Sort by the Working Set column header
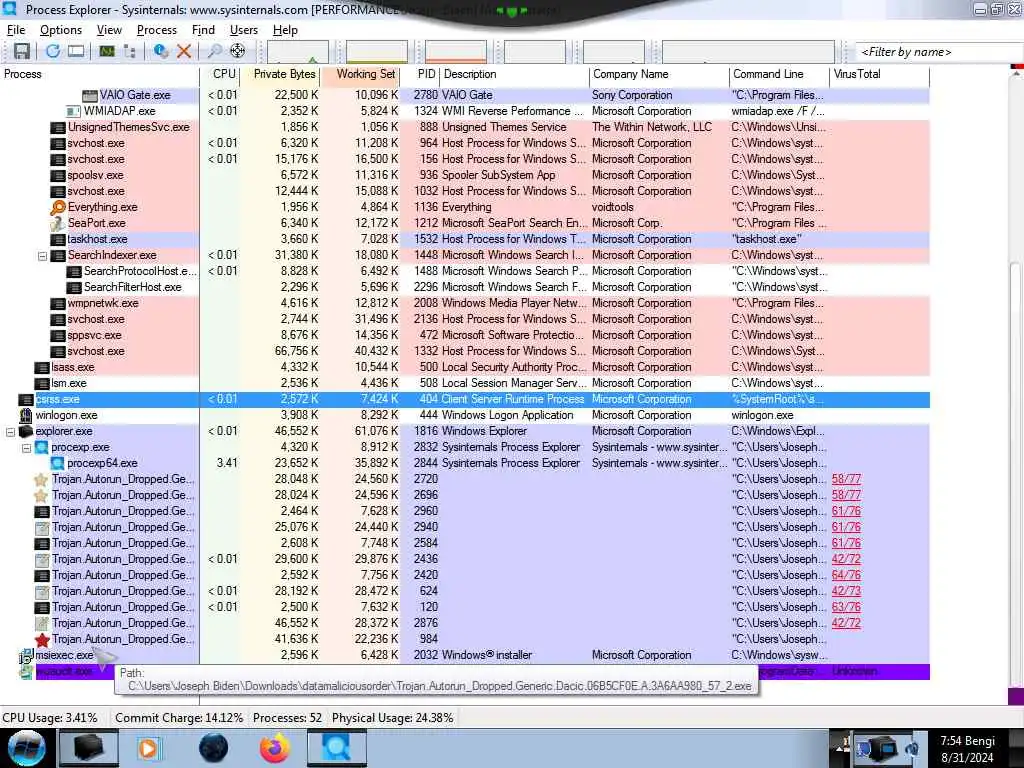Viewport: 1024px width, 768px height. (360, 74)
